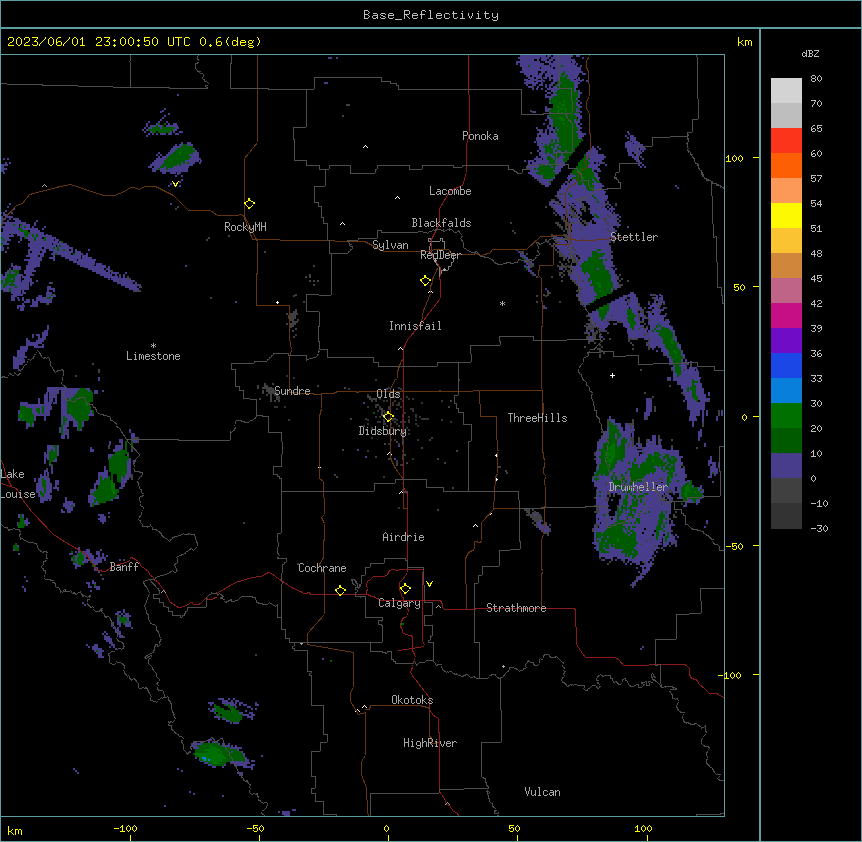Click the Olds label
862x842 pixels.
click(x=388, y=394)
